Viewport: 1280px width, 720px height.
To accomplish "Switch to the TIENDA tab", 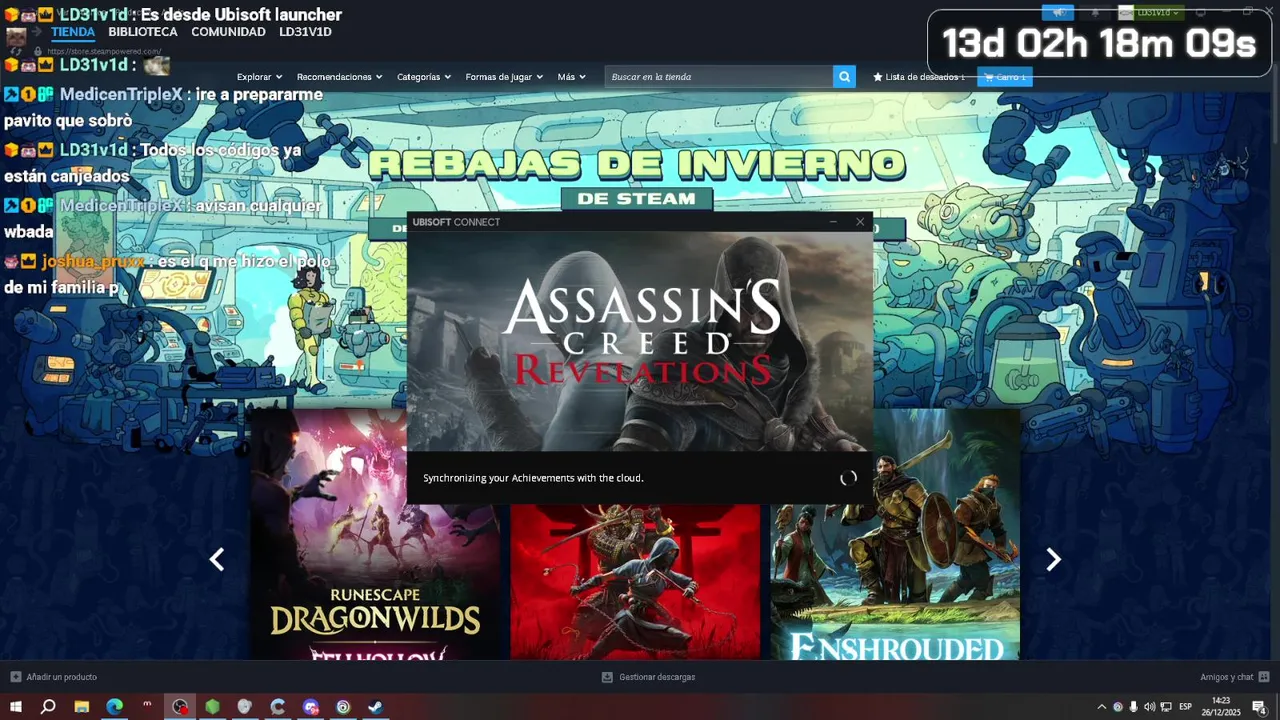I will click(x=73, y=32).
